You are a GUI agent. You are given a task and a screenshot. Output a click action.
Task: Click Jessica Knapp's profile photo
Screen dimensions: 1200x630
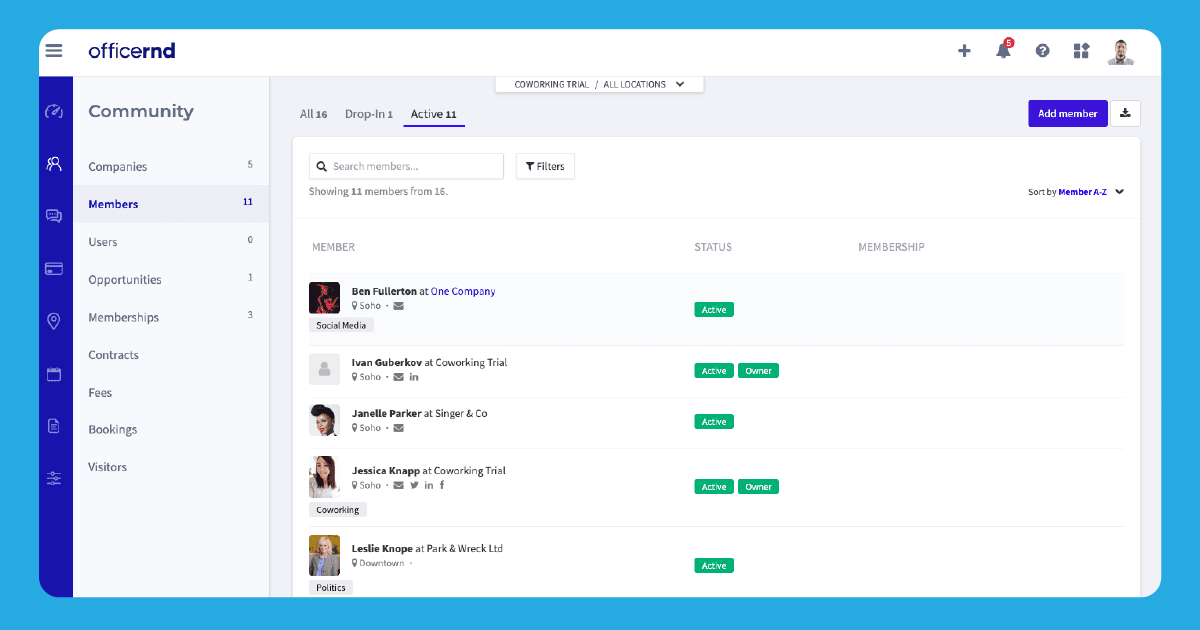[x=324, y=477]
